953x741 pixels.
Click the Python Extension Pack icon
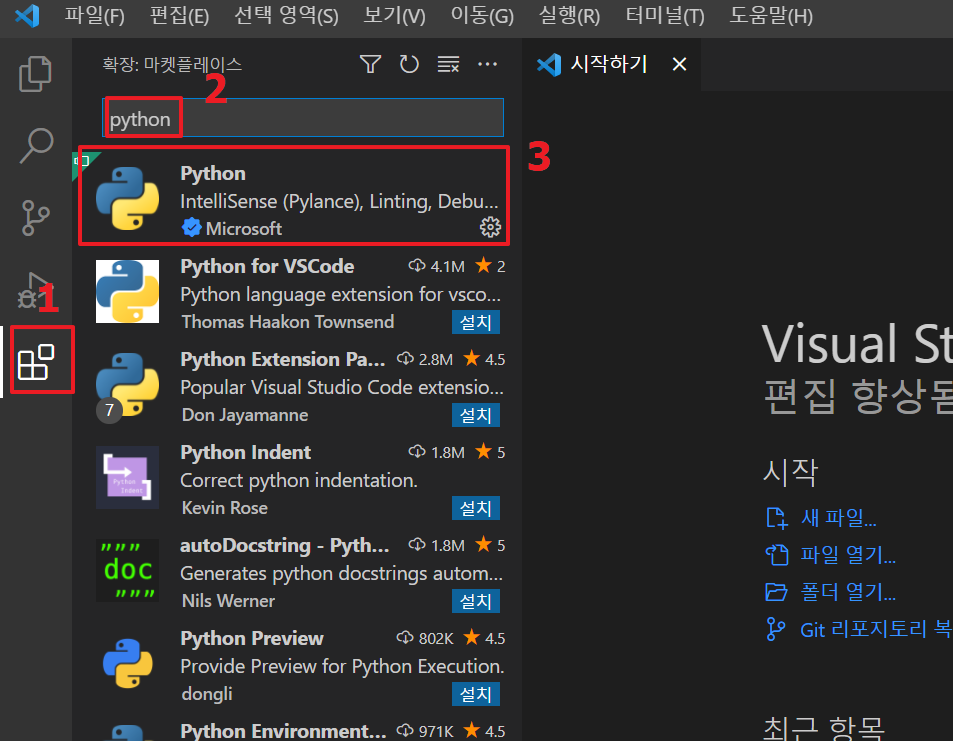point(128,384)
